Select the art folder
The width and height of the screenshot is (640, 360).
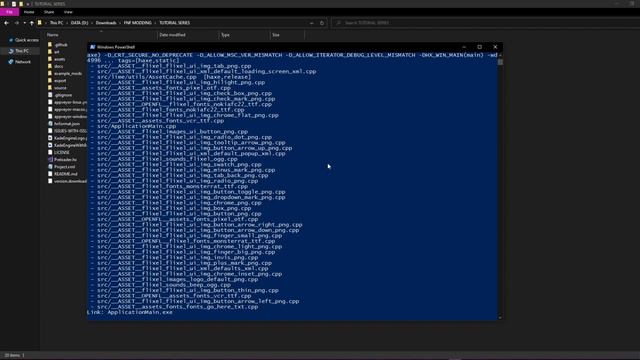click(57, 52)
